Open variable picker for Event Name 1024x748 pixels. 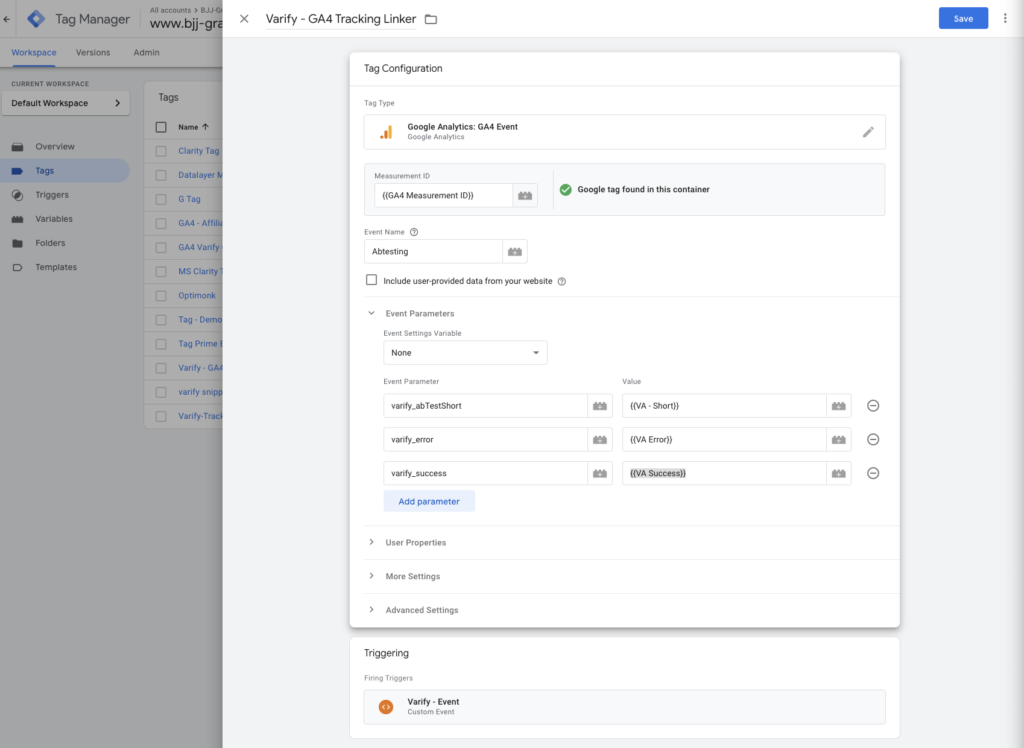[x=515, y=252]
